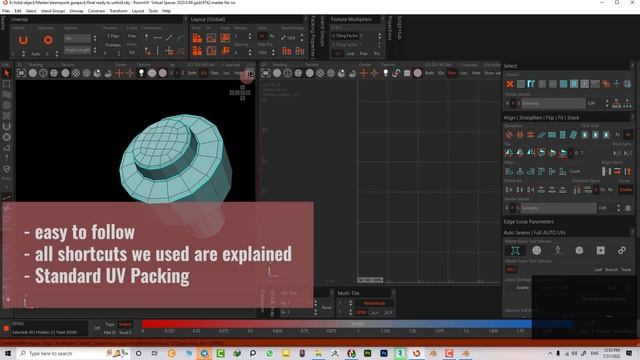
Task: Click Redistribute in Multi-Tile panel
Action: (374, 303)
